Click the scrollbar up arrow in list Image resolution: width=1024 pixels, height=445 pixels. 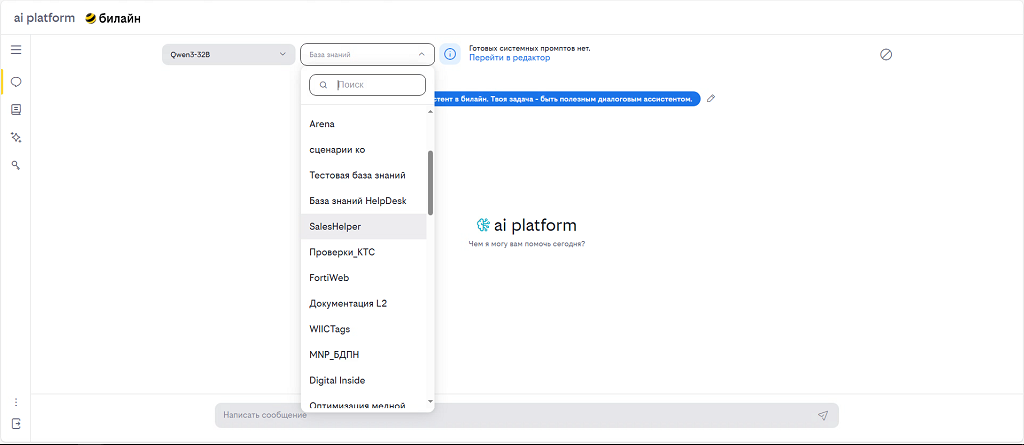click(430, 112)
